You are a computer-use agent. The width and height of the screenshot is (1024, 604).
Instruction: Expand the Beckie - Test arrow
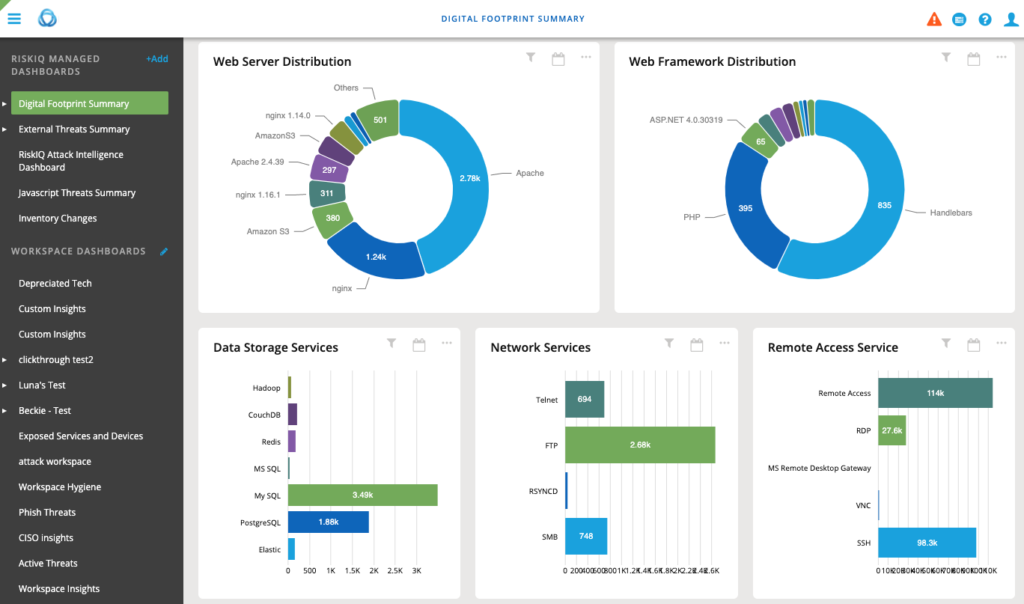5,411
